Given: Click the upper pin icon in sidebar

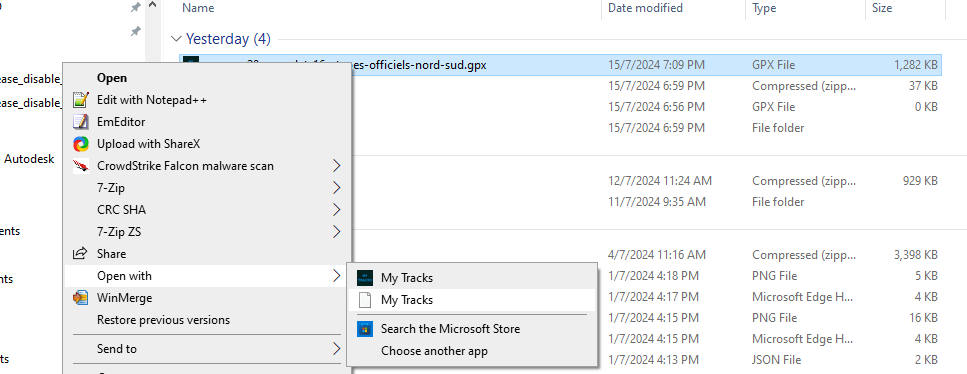Looking at the screenshot, I should click(136, 7).
